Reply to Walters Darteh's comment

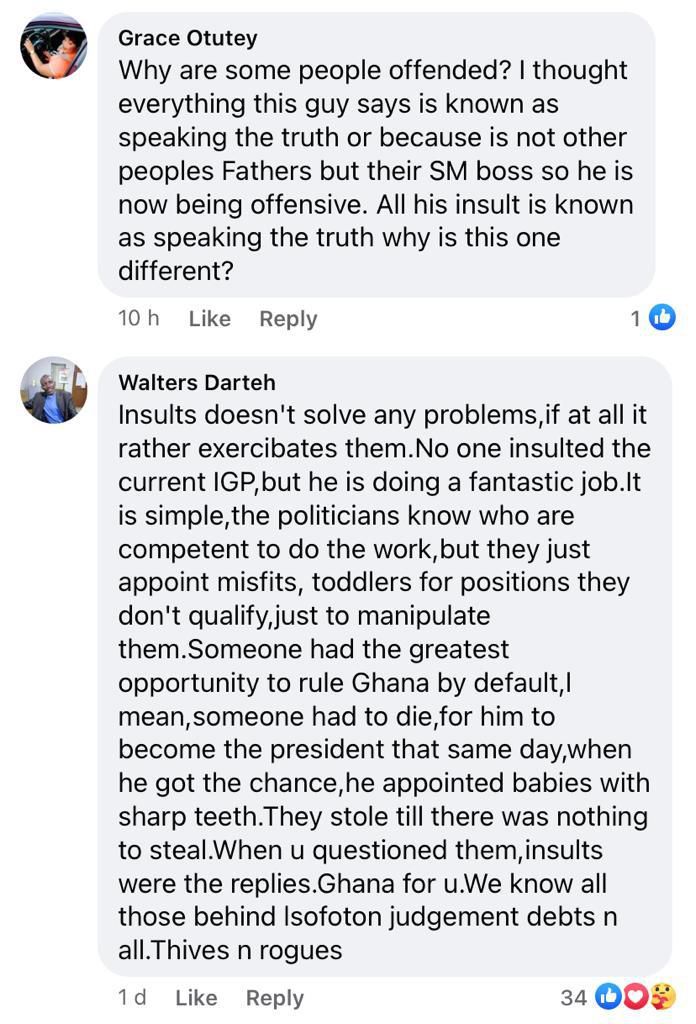click(274, 997)
